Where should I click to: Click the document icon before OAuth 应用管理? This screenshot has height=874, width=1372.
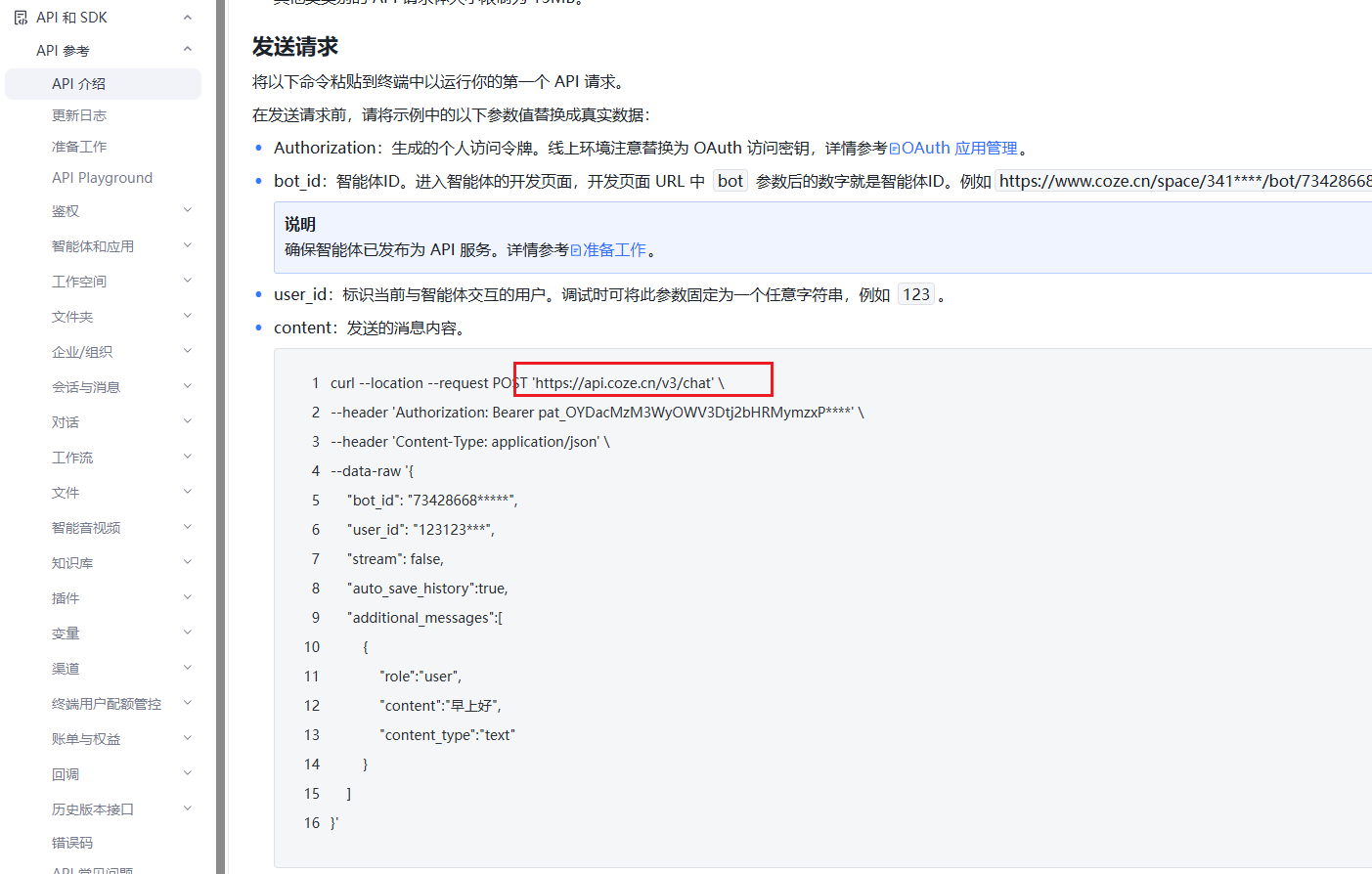click(895, 149)
